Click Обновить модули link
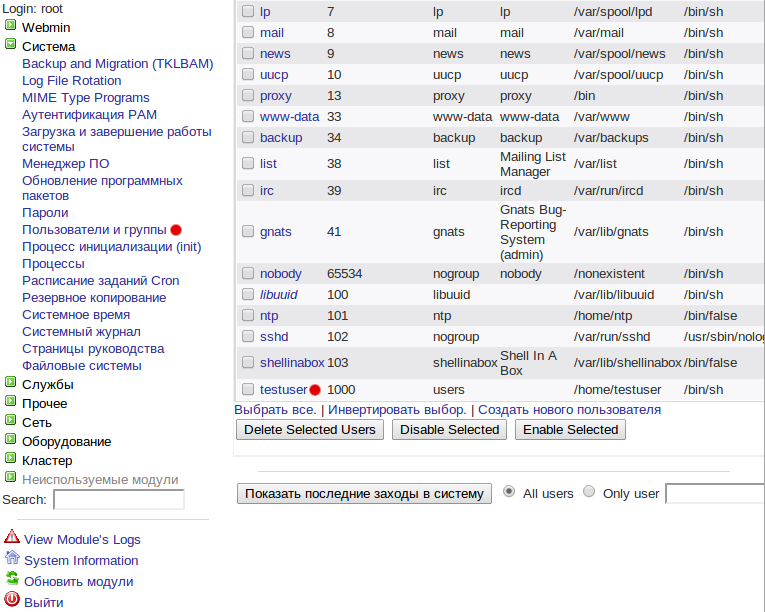Image resolution: width=765 pixels, height=612 pixels. [79, 582]
